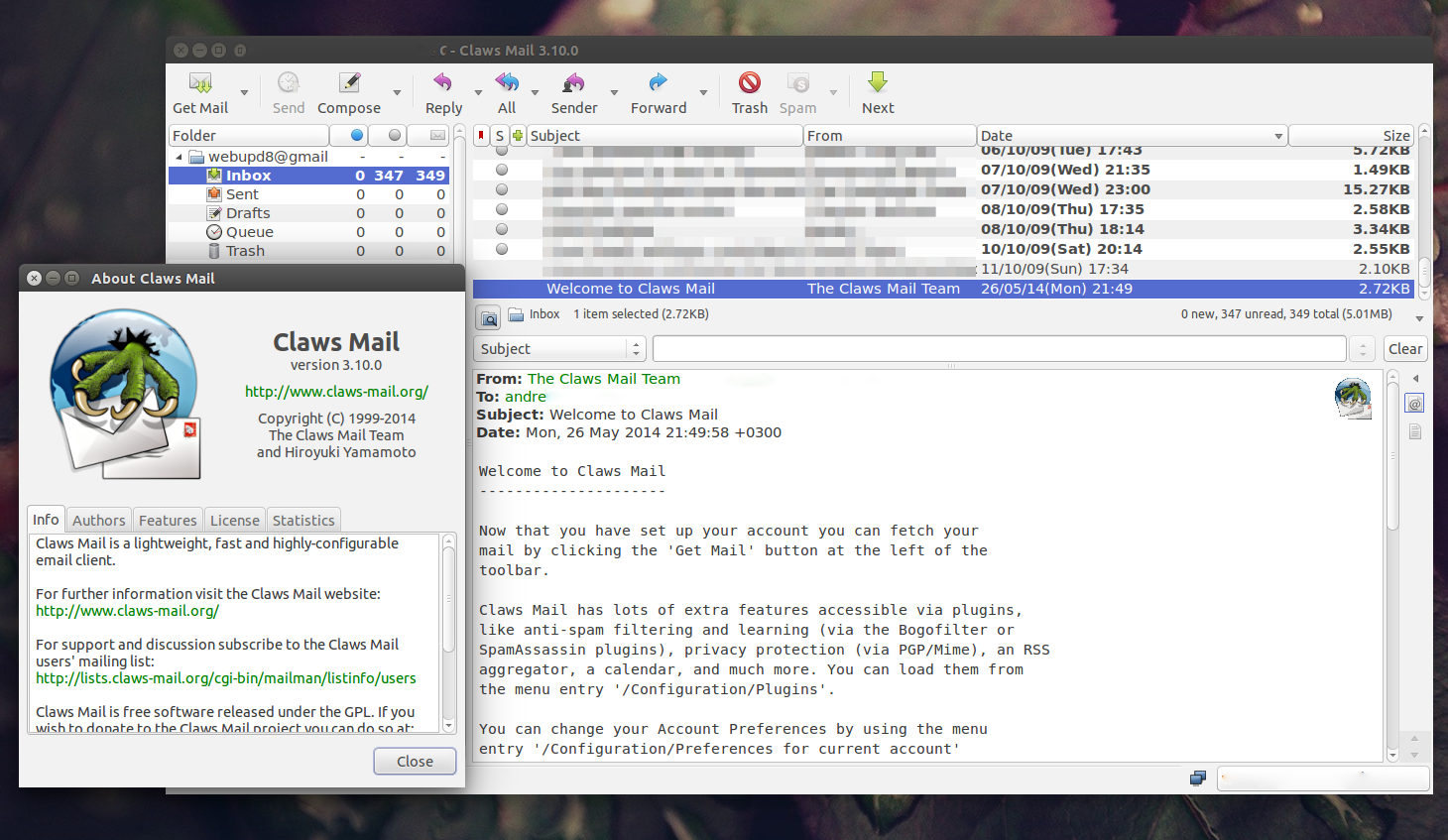
Task: Click the message list vertical scrollbar
Action: click(1424, 212)
